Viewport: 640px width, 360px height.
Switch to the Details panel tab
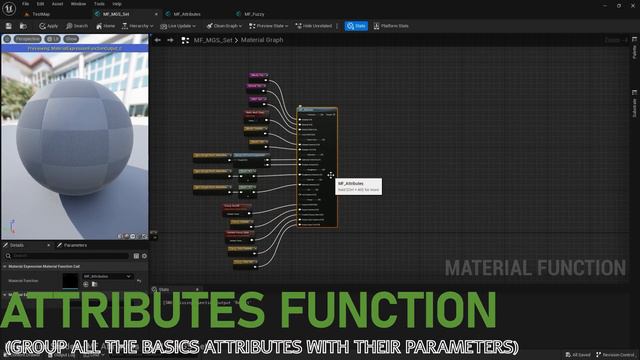[x=17, y=245]
